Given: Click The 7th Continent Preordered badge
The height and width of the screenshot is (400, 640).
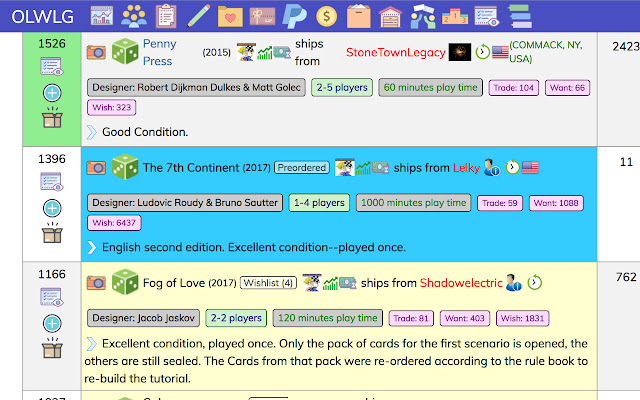Looking at the screenshot, I should [x=302, y=167].
